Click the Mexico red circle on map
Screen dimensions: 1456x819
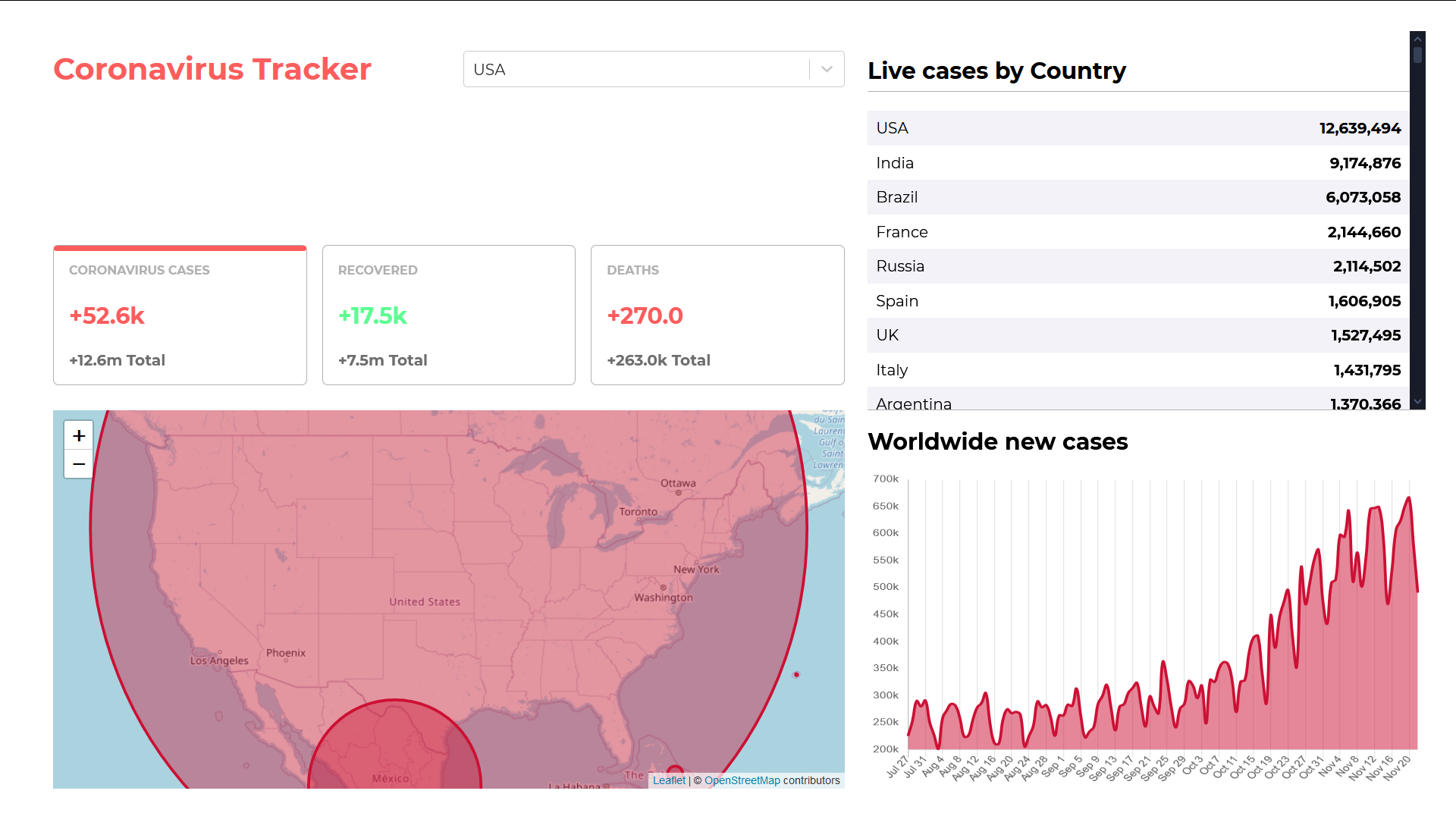click(394, 747)
